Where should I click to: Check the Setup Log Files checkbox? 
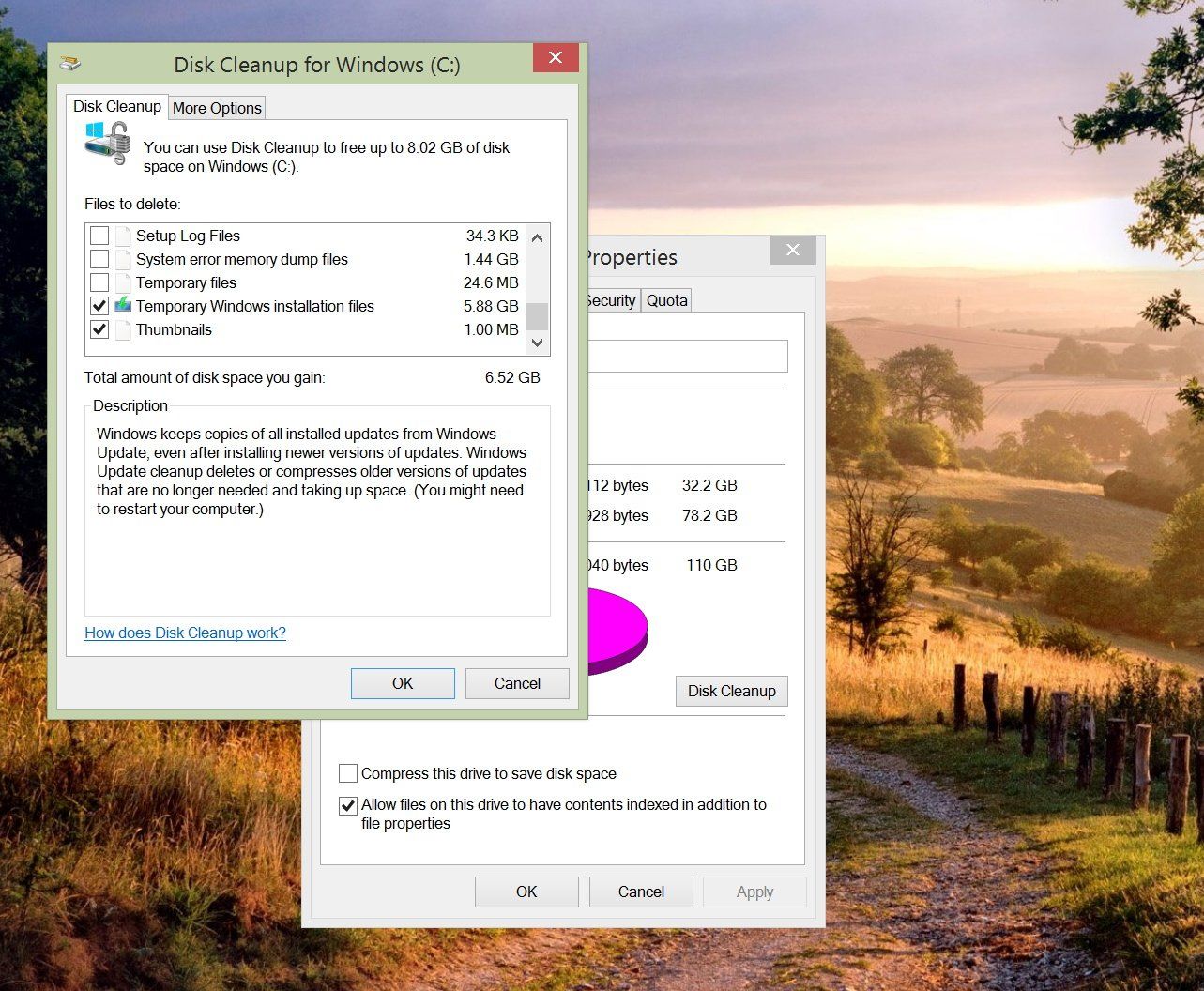point(99,236)
